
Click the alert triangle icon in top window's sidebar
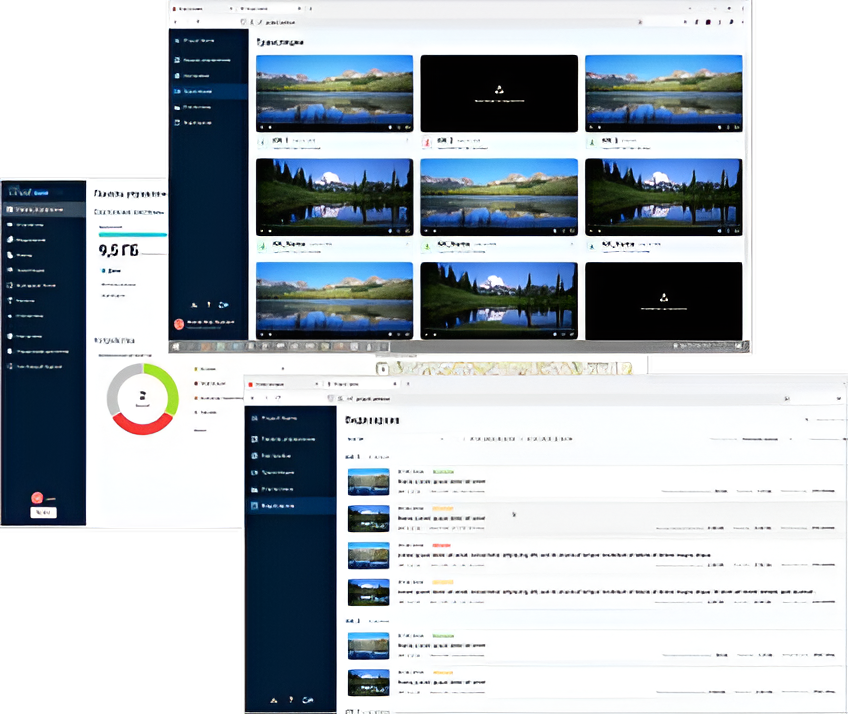(x=194, y=305)
